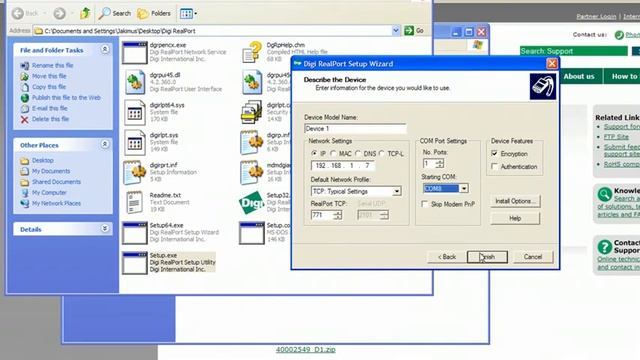Click the Partner Login link
The height and width of the screenshot is (360, 640).
[596, 16]
